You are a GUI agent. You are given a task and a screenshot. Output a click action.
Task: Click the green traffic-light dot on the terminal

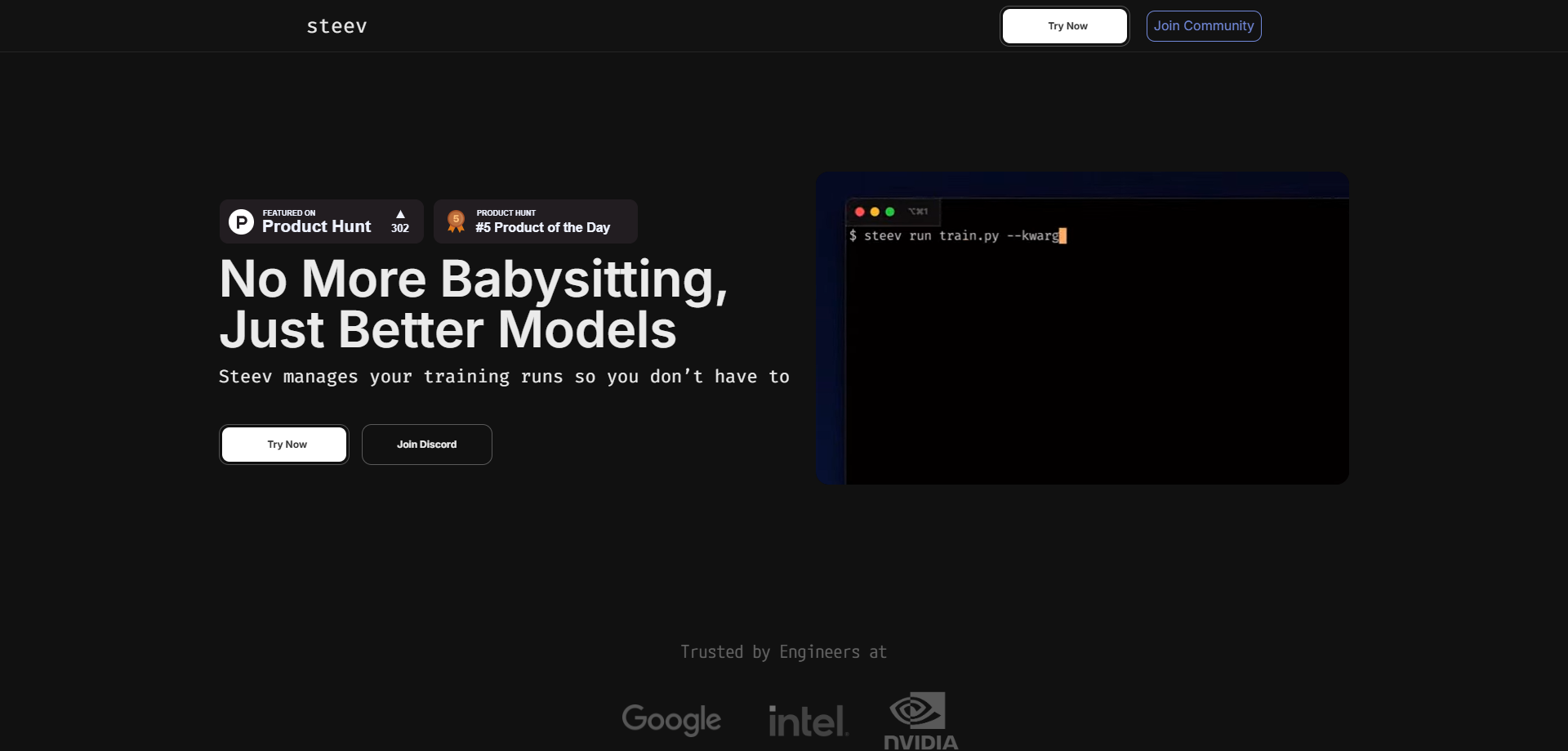(890, 212)
